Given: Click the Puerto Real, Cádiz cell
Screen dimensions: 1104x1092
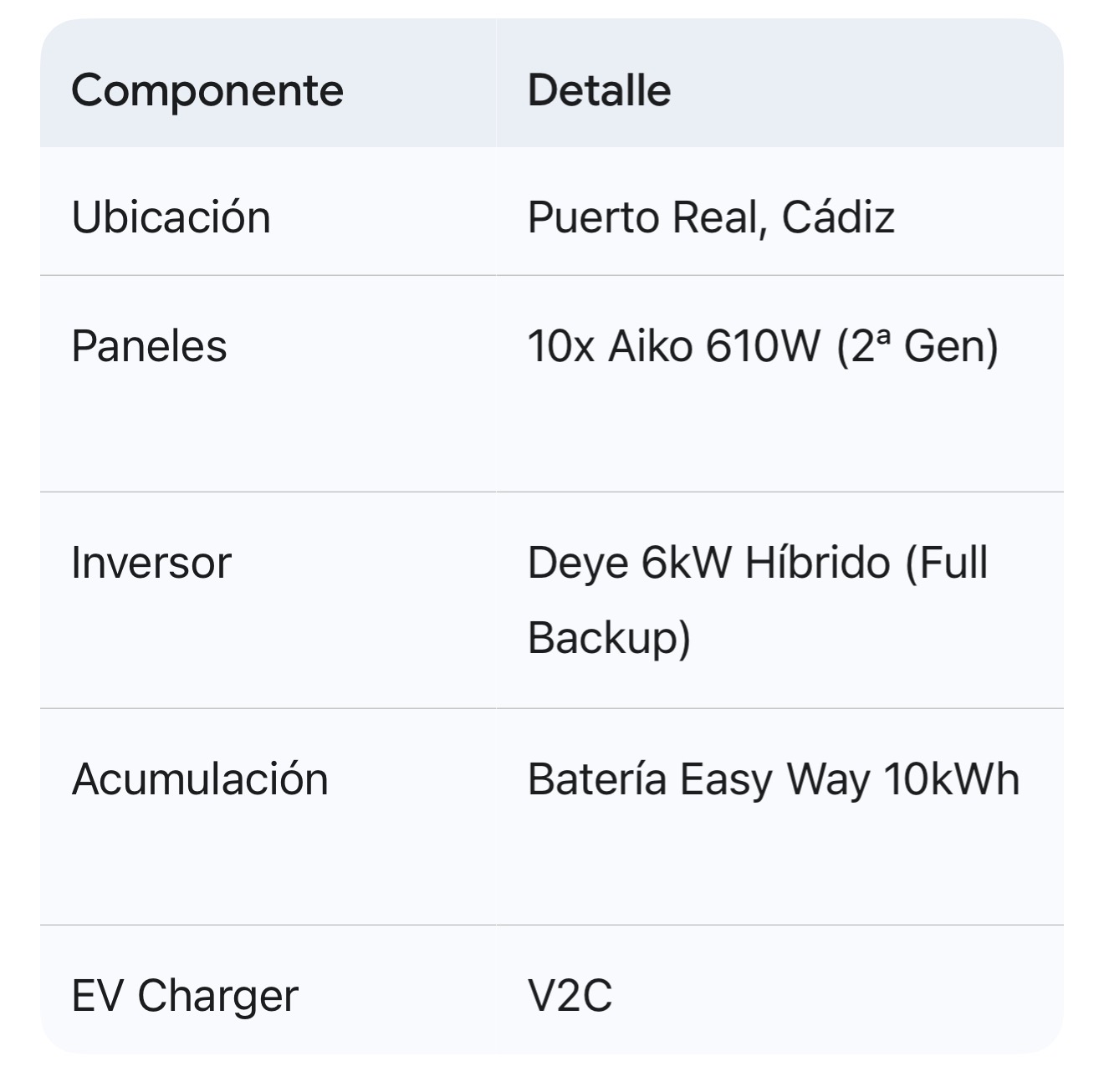Looking at the screenshot, I should tap(711, 217).
